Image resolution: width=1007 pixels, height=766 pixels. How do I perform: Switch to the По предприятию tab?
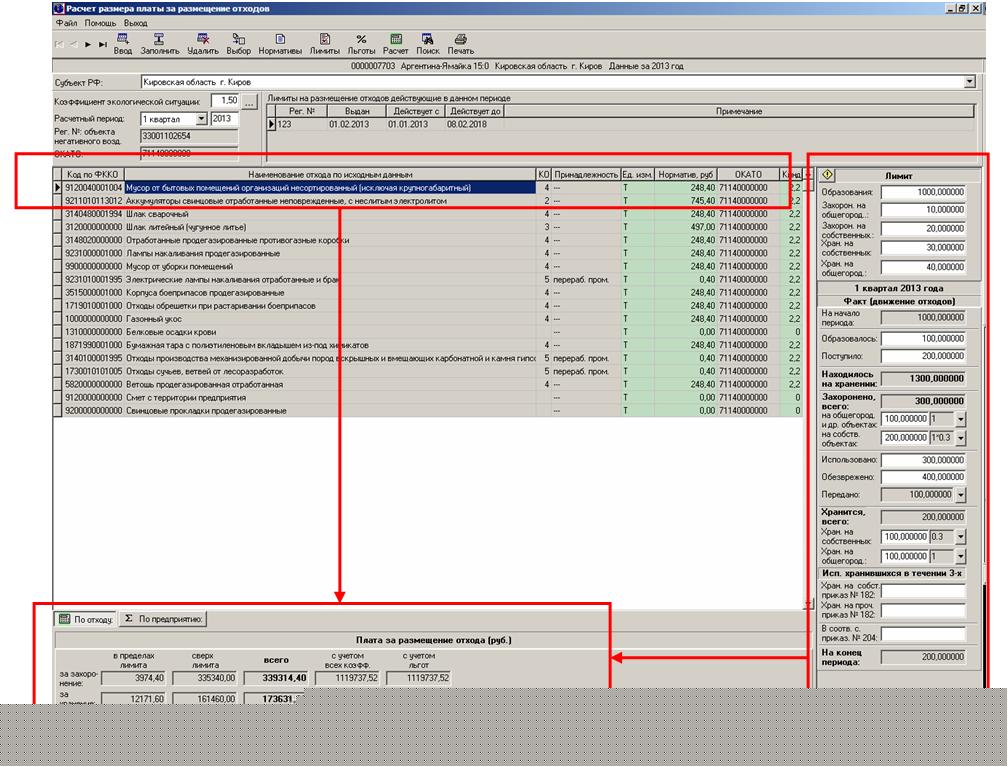coord(164,619)
